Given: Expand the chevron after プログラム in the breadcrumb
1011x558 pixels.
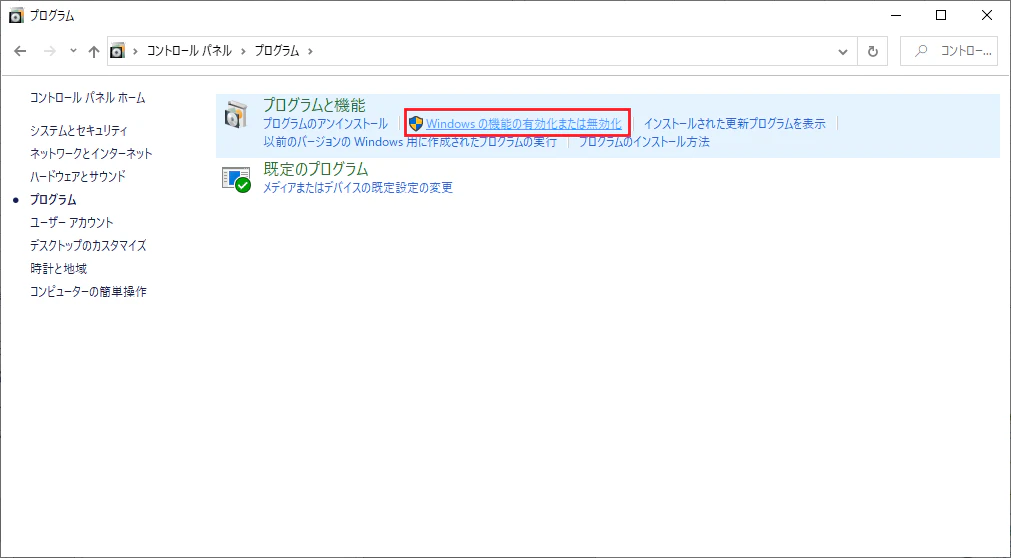Looking at the screenshot, I should pos(310,51).
